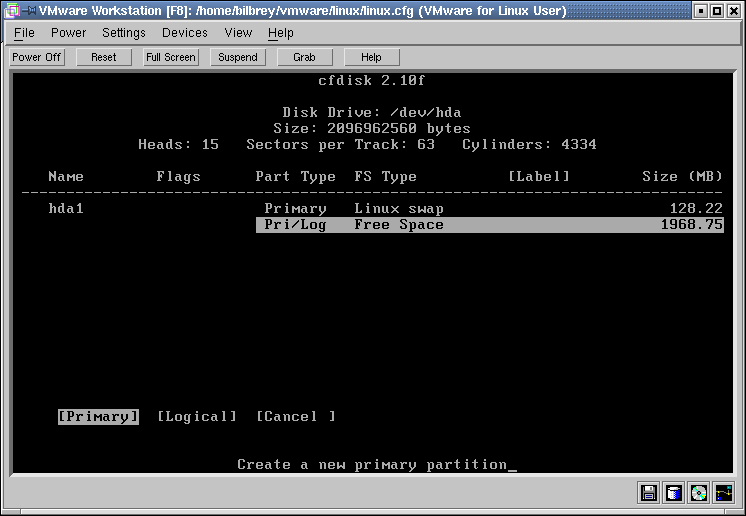Suspend the virtual machine
The image size is (746, 516).
coord(238,57)
